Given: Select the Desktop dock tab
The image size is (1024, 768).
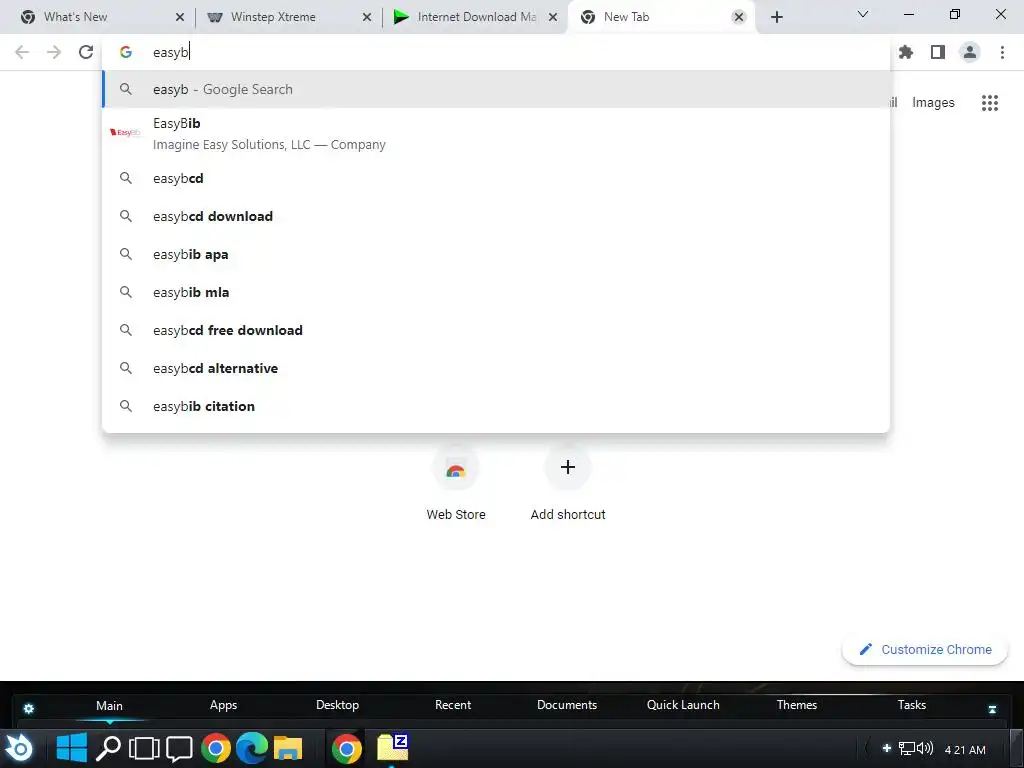Looking at the screenshot, I should click(x=337, y=705).
